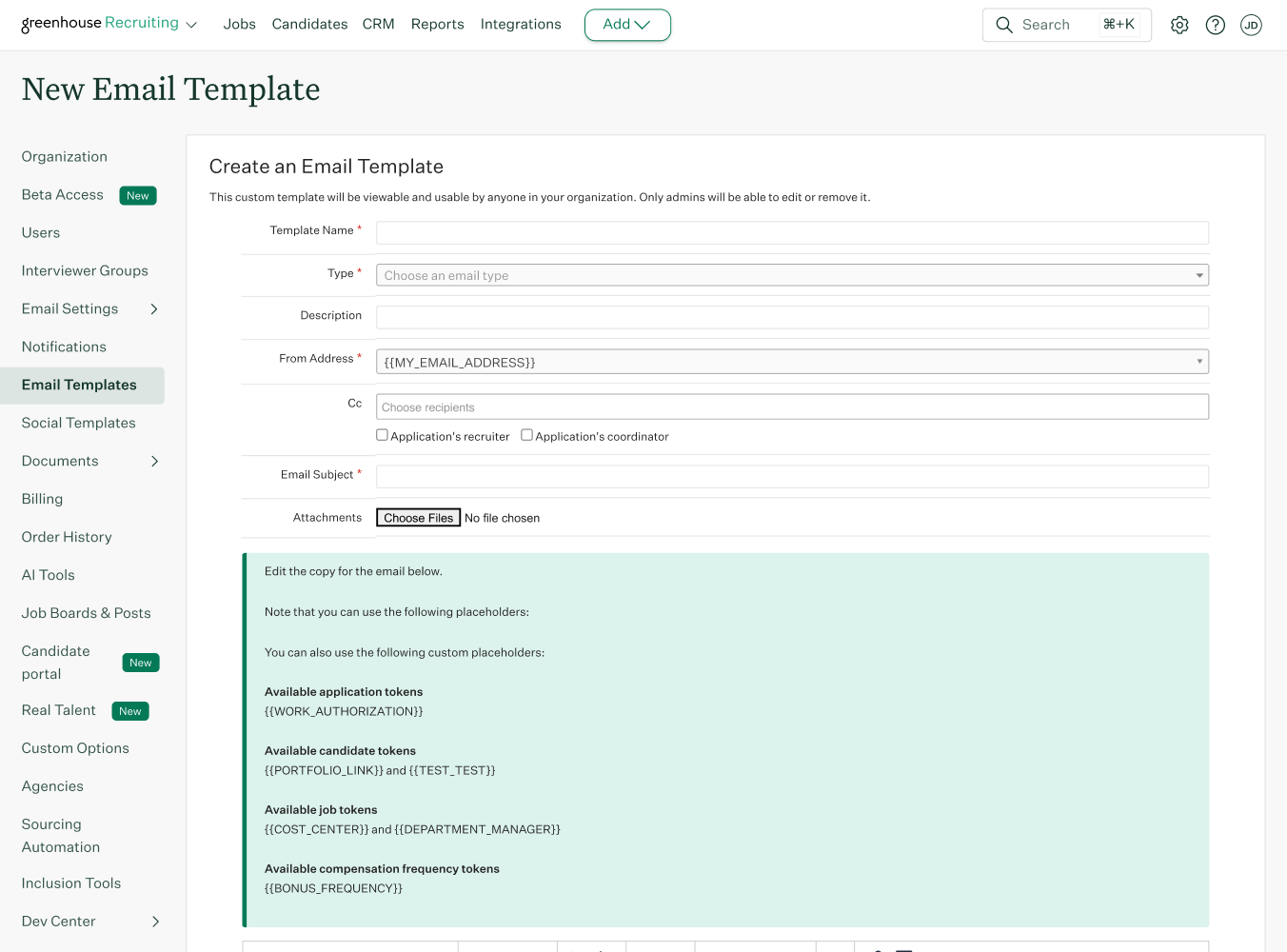Click the search magnifier icon
Screen dimensions: 1287x952
click(1004, 25)
